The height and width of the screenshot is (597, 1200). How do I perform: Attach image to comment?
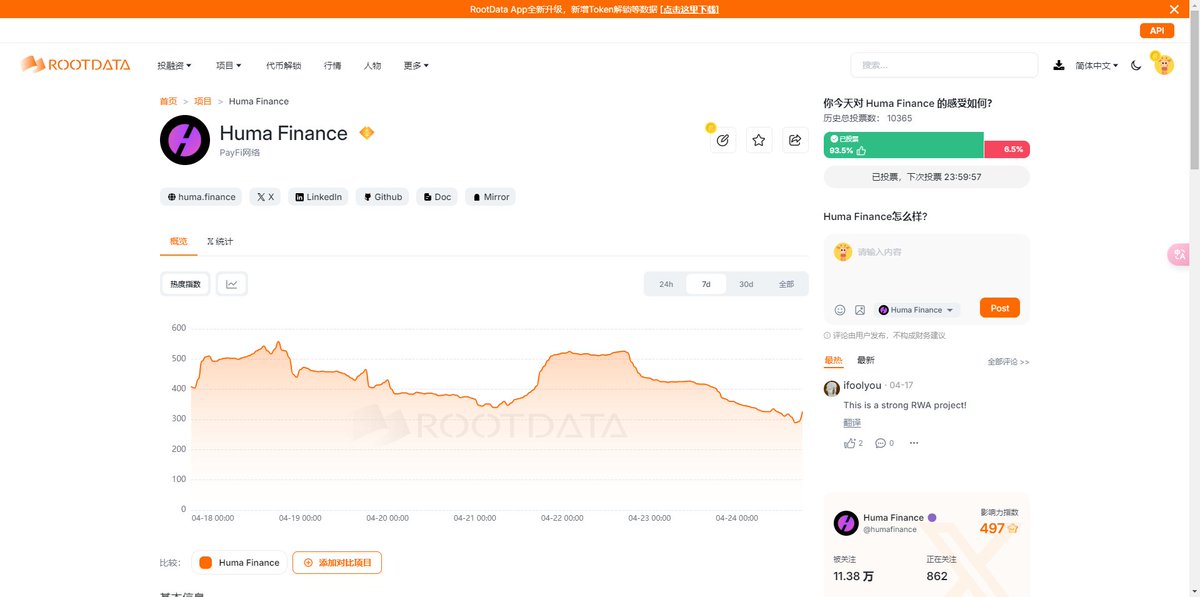pyautogui.click(x=860, y=310)
